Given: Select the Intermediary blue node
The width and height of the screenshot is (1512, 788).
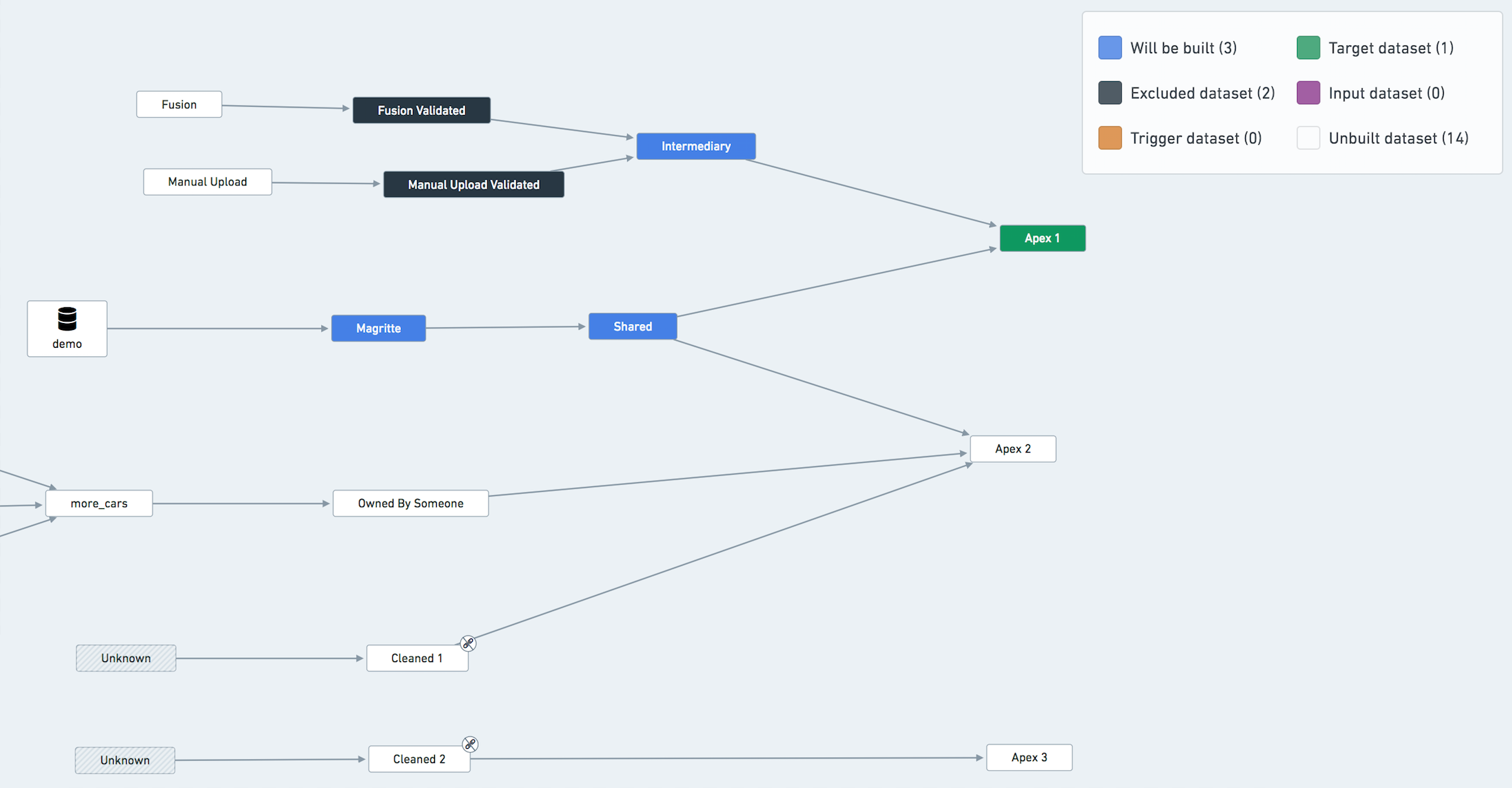Looking at the screenshot, I should pos(695,146).
